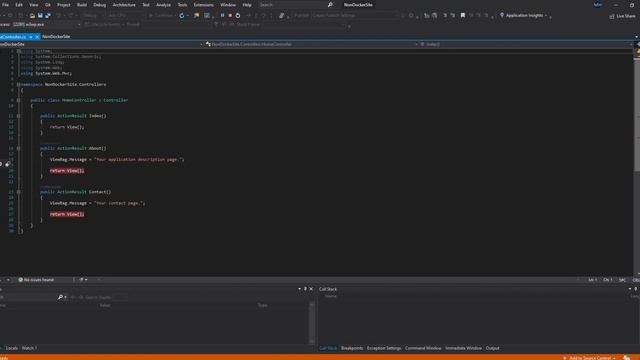Image resolution: width=640 pixels, height=360 pixels.
Task: Click the Name column header in Call Stack
Action: point(331,296)
